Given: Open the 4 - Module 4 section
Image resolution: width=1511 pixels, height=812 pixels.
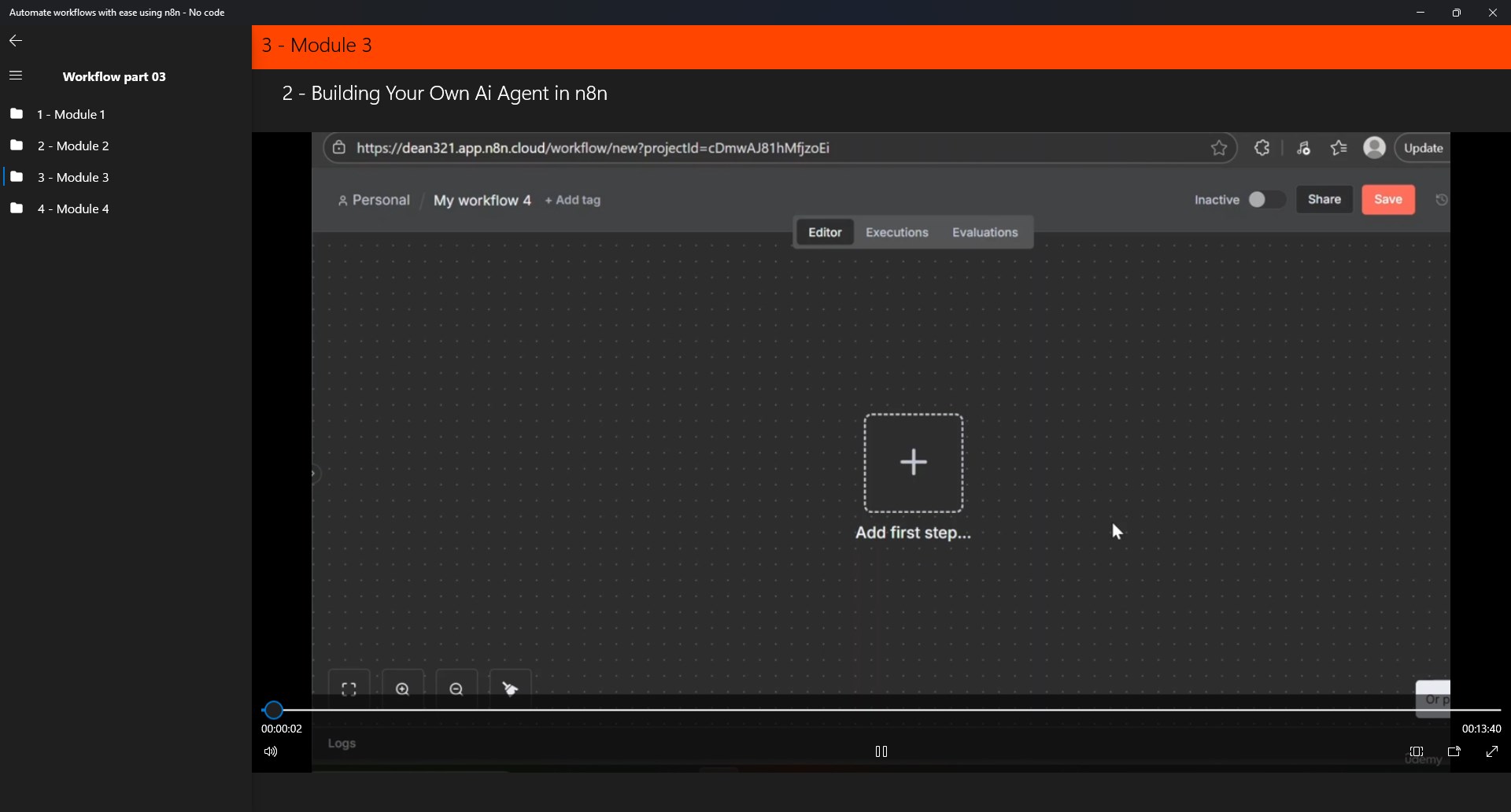Looking at the screenshot, I should pyautogui.click(x=73, y=209).
